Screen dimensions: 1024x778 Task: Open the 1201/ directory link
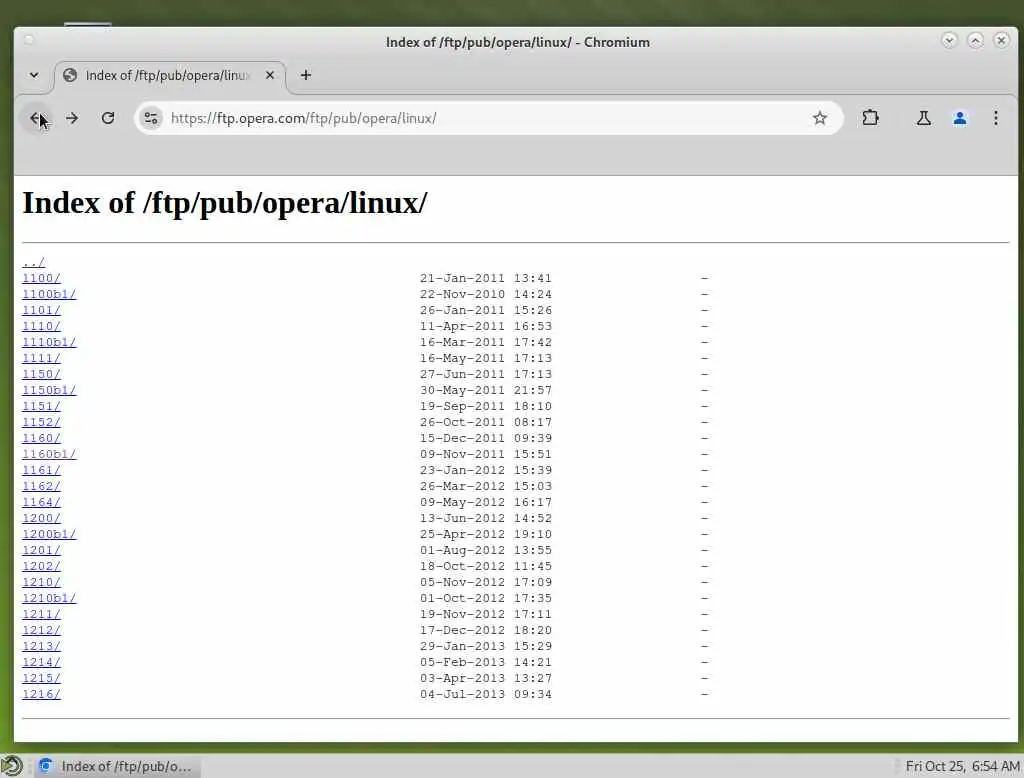[x=41, y=550]
